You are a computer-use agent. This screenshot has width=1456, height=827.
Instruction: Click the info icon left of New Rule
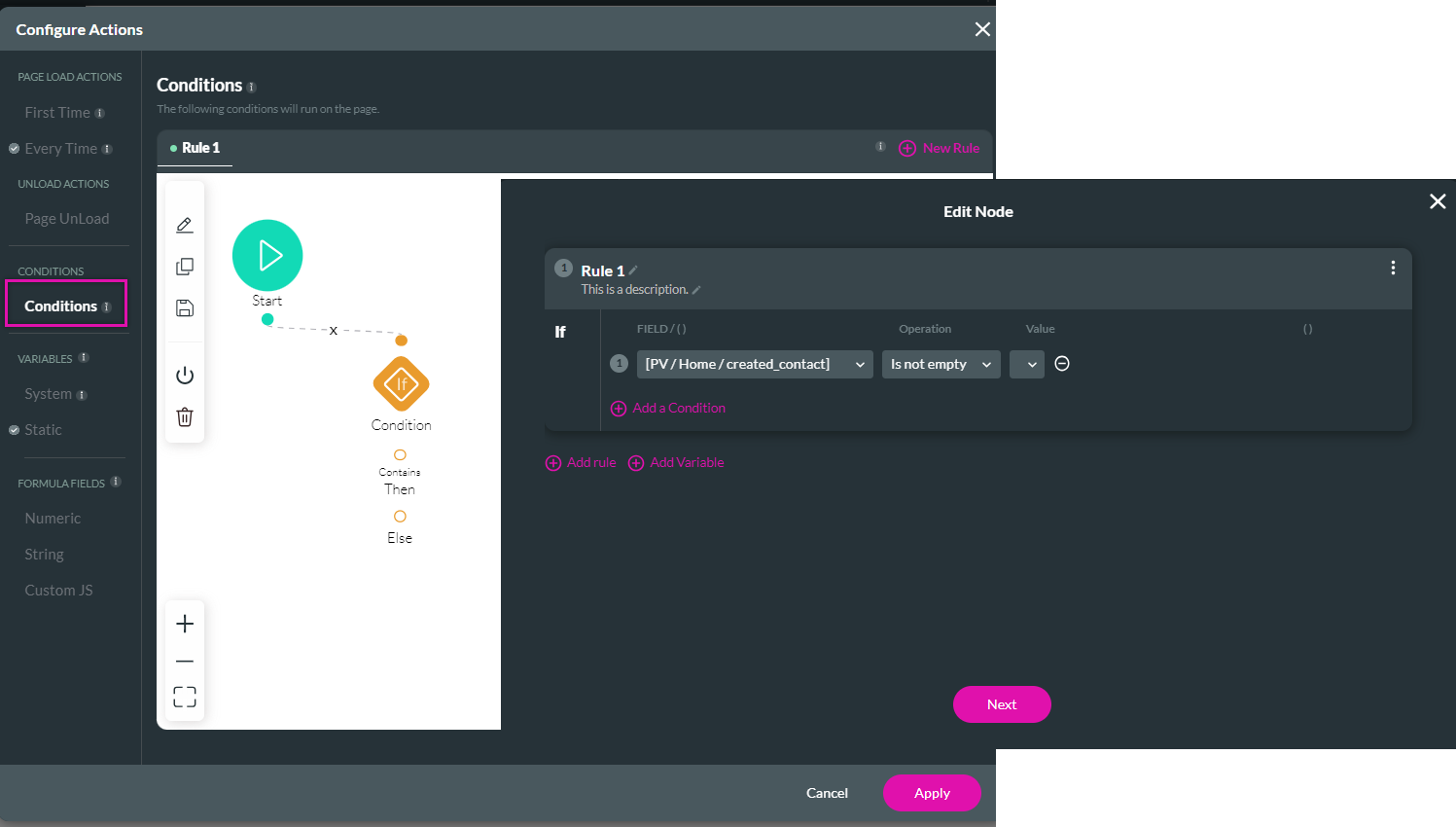[880, 147]
